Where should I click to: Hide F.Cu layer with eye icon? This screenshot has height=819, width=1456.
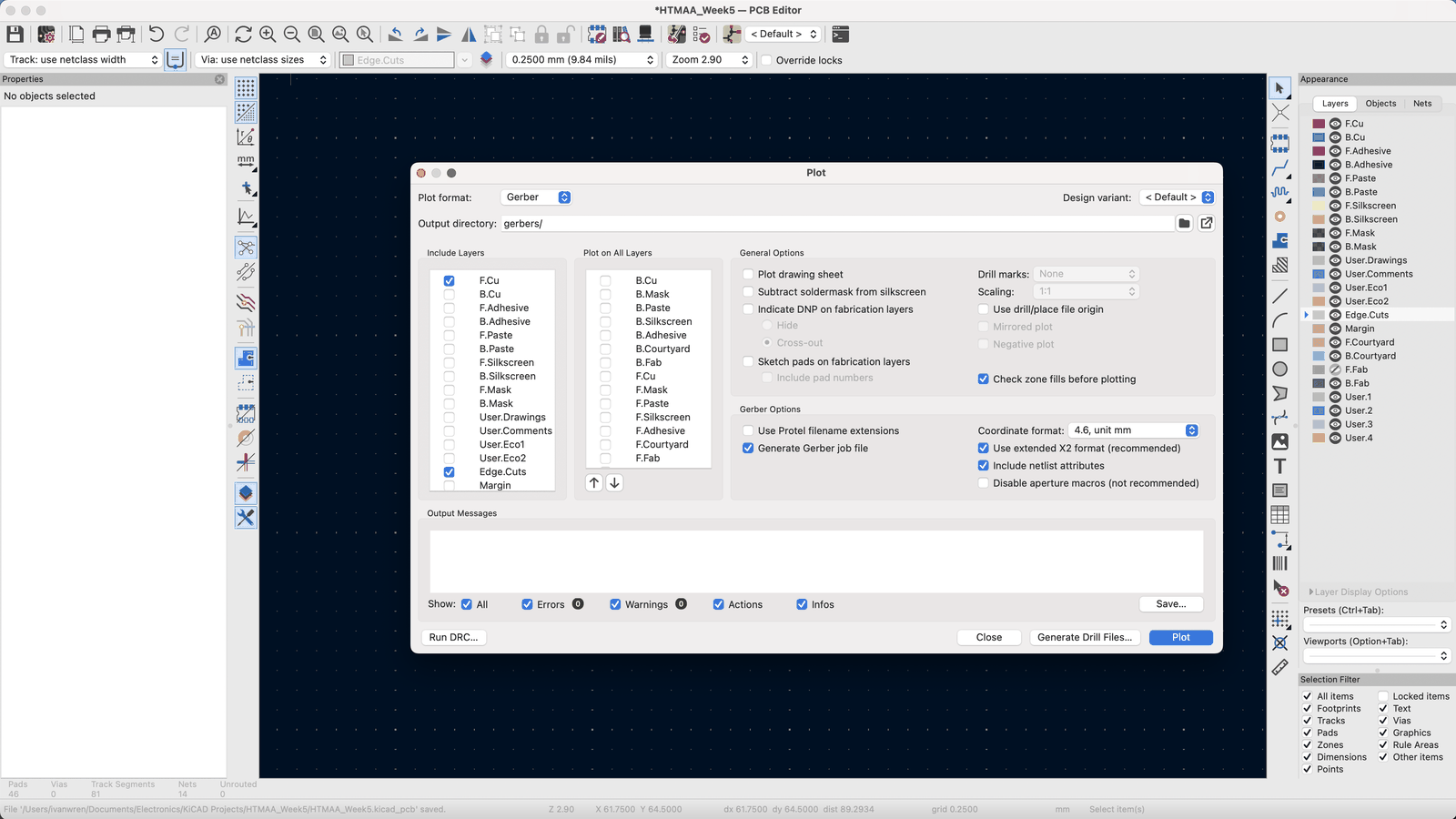pos(1336,124)
